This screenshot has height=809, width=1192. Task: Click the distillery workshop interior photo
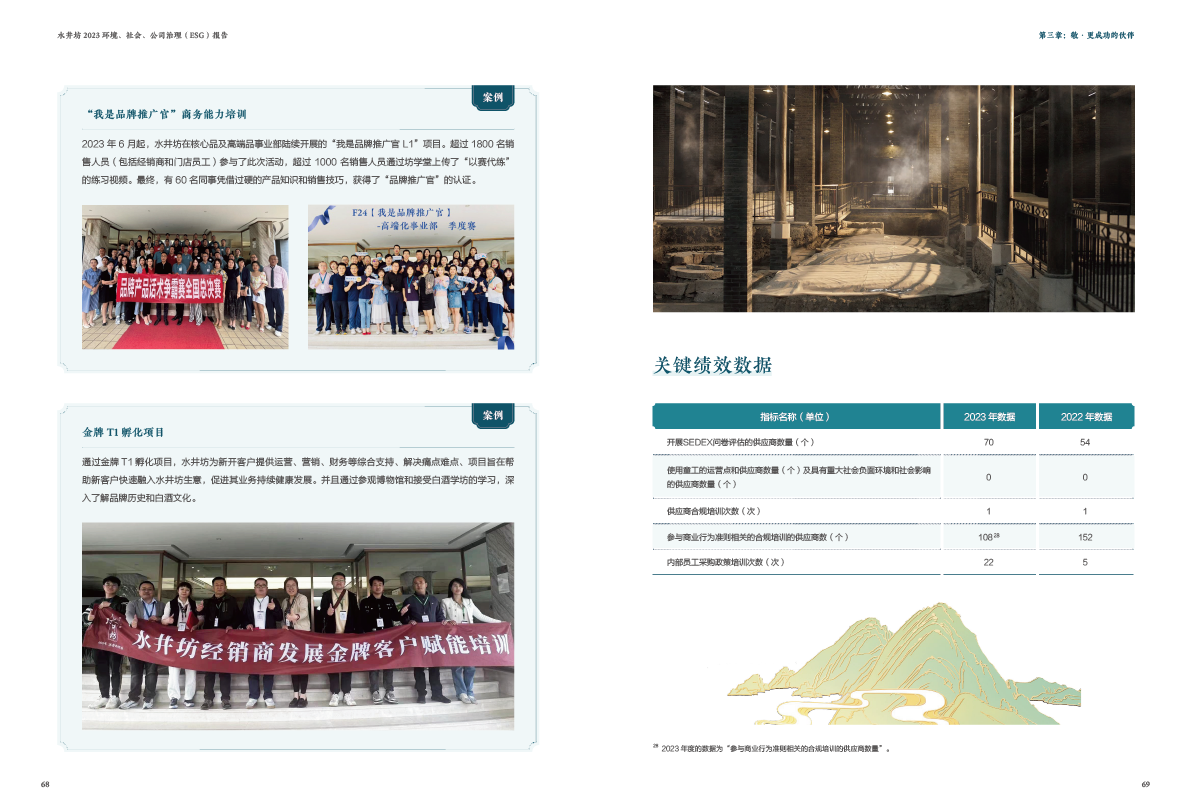point(893,198)
